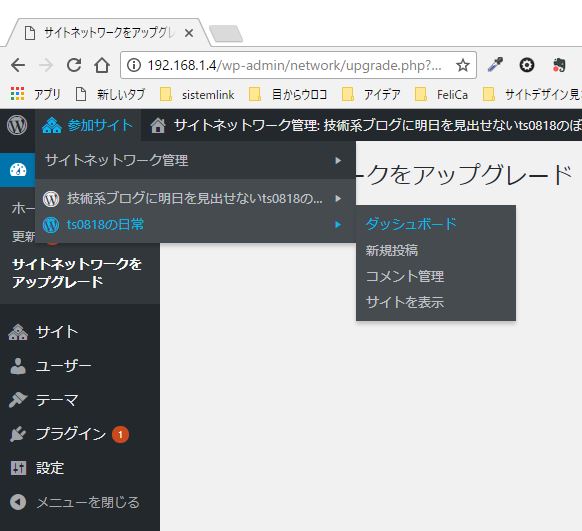The image size is (582, 531).
Task: Open a new browser tab
Action: [x=226, y=34]
